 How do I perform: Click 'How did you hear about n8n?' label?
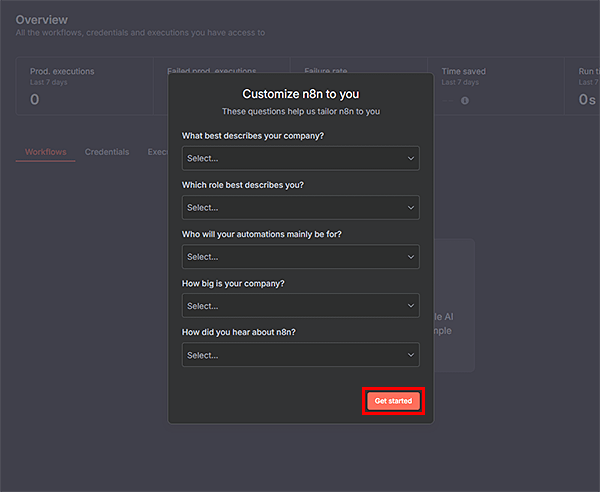(x=239, y=332)
